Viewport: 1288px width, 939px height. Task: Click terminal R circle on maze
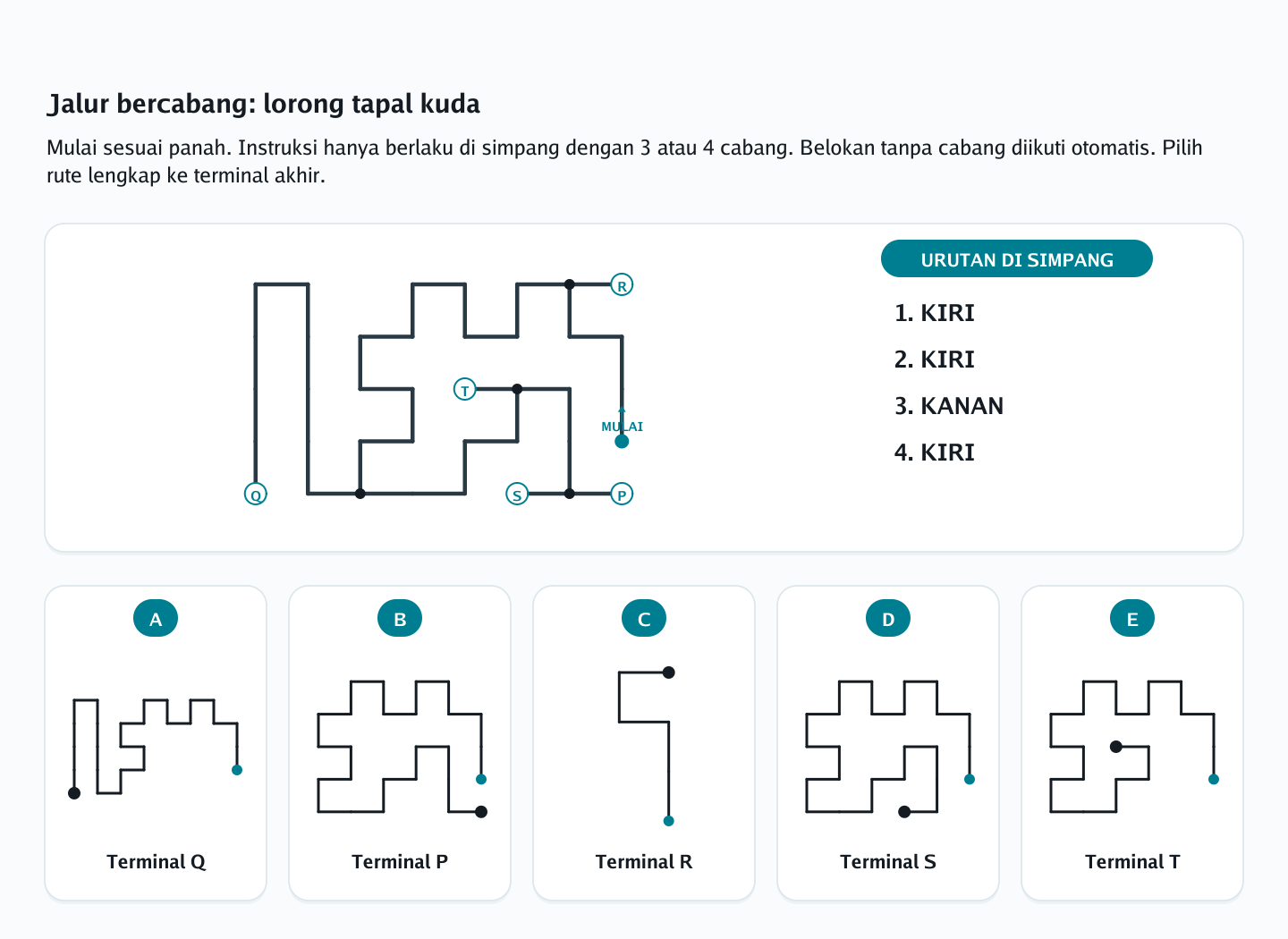[622, 285]
